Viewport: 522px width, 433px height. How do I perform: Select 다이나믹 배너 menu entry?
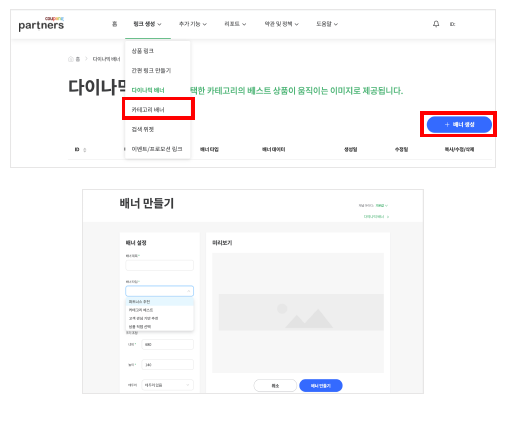[x=148, y=90]
